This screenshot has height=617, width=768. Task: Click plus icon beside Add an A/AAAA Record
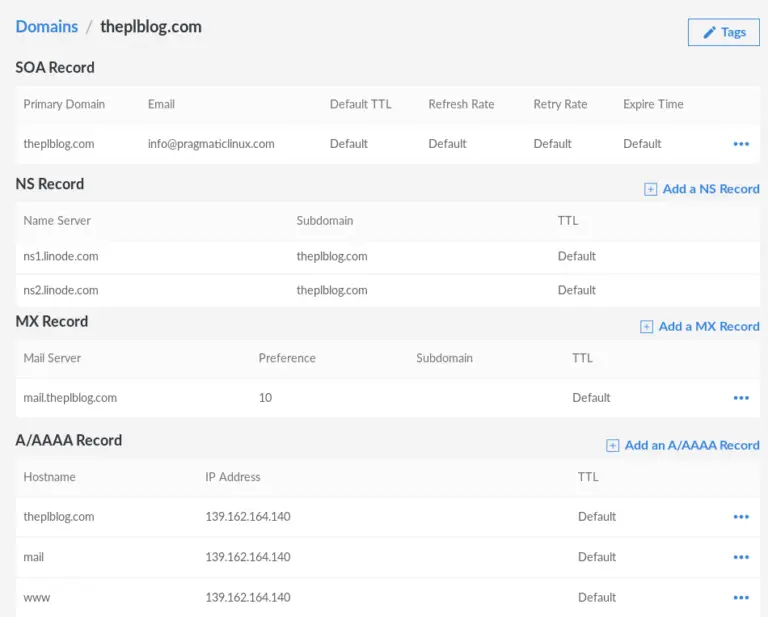click(613, 446)
